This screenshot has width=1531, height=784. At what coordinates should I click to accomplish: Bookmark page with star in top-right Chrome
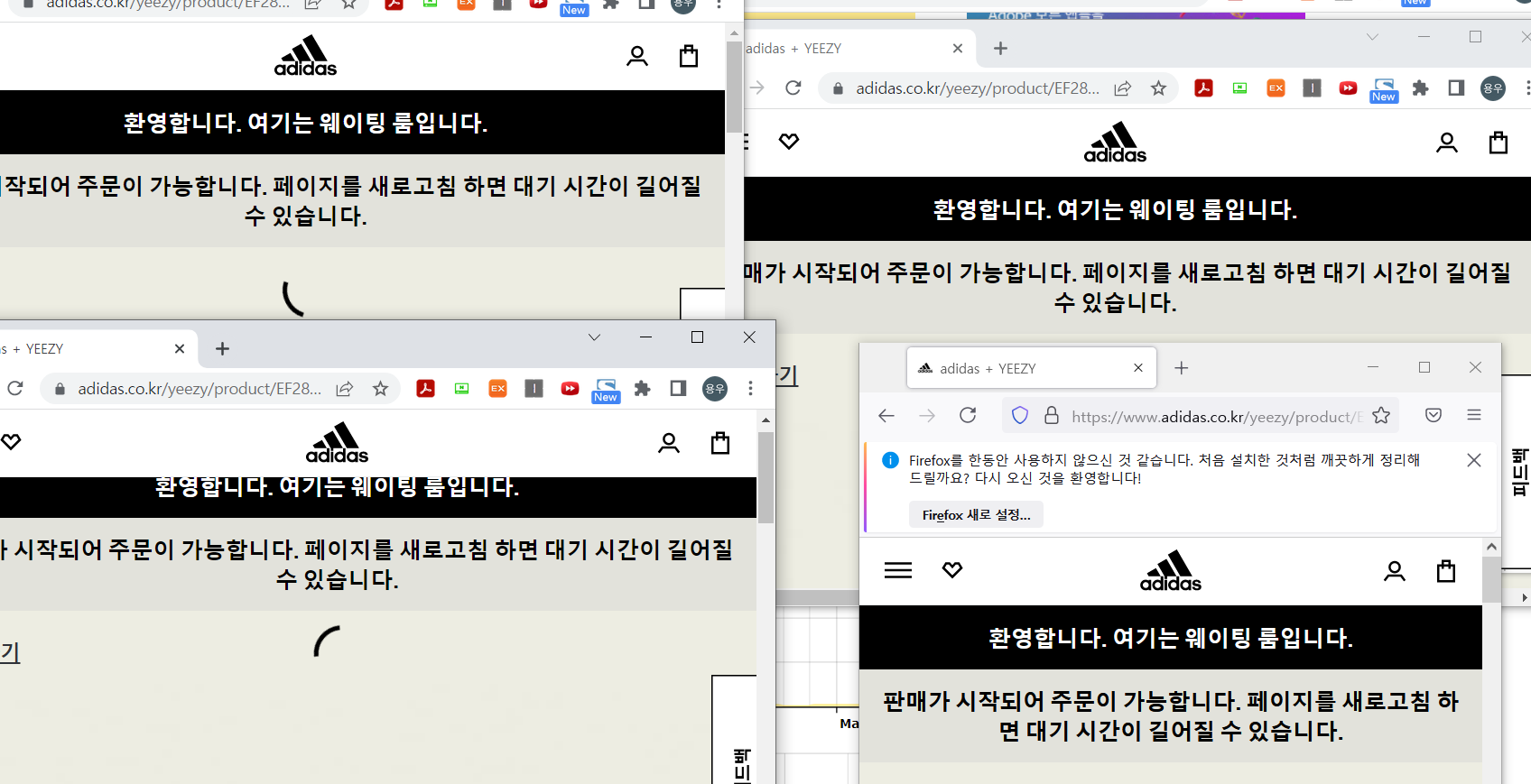pyautogui.click(x=1159, y=88)
